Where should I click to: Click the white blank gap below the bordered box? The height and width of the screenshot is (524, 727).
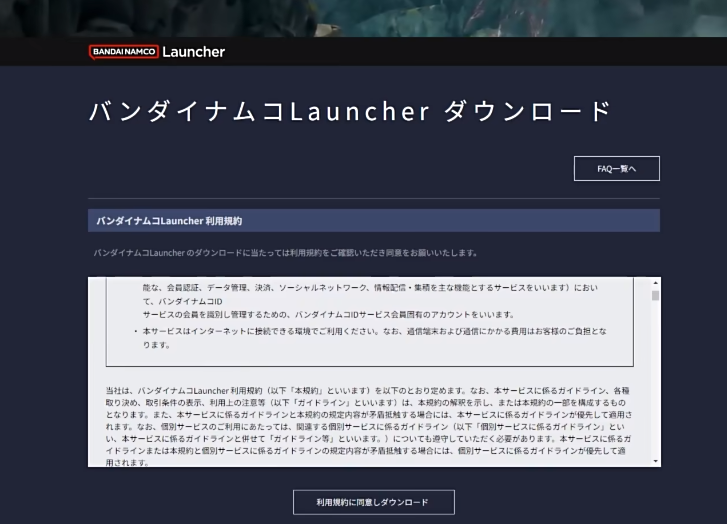pos(370,375)
